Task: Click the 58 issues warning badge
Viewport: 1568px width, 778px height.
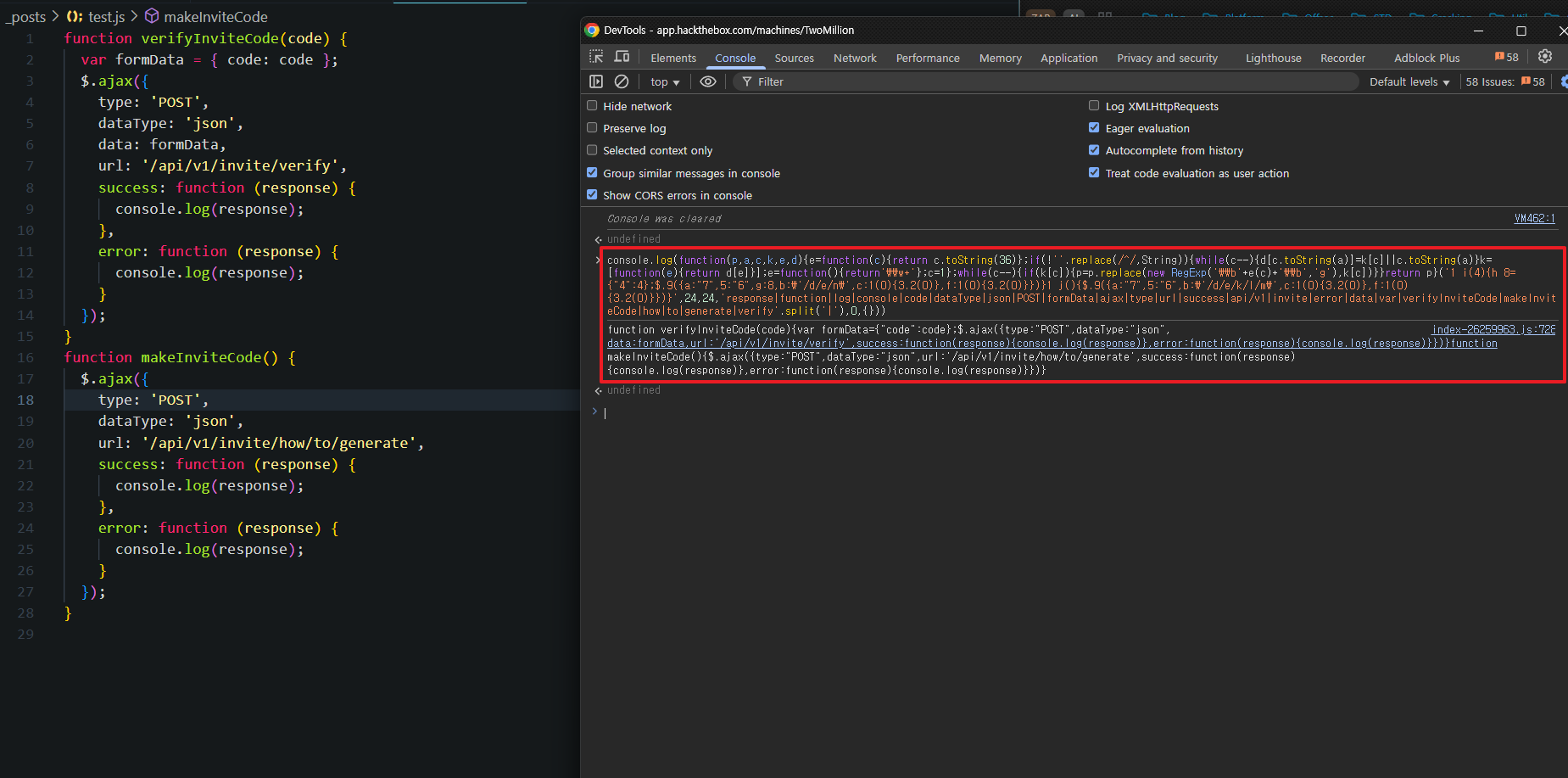Action: coord(1507,57)
